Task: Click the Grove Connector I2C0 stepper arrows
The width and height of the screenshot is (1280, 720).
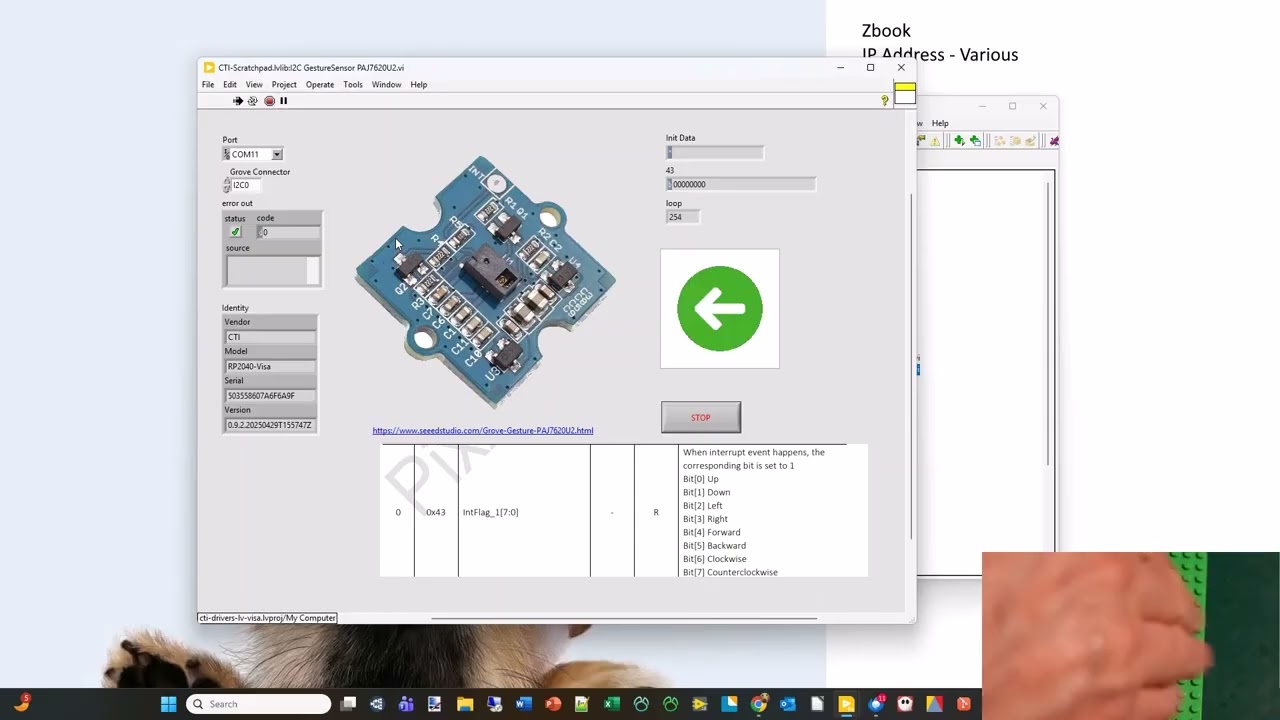Action: (x=226, y=185)
